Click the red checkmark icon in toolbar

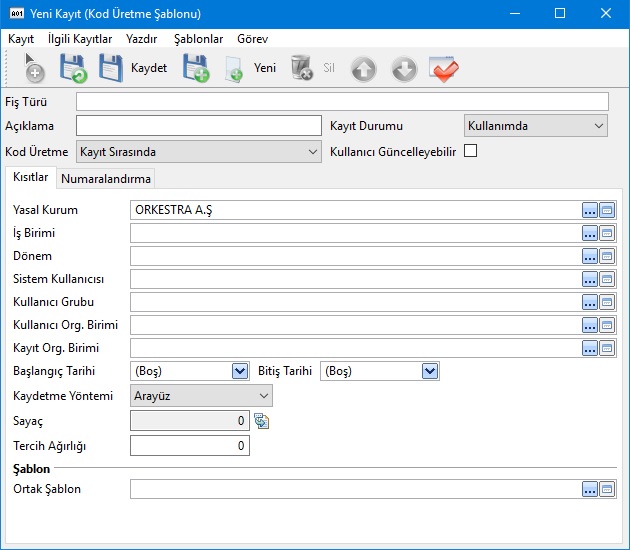tap(443, 69)
